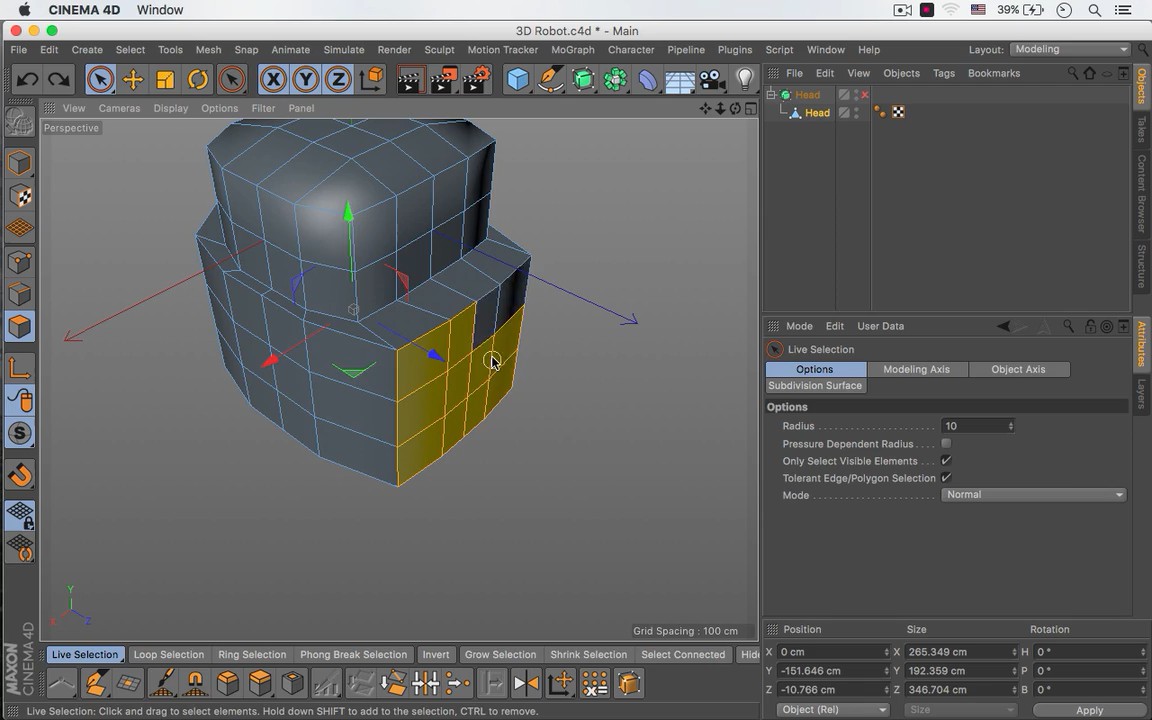Click the Light bulb icon

[744, 80]
